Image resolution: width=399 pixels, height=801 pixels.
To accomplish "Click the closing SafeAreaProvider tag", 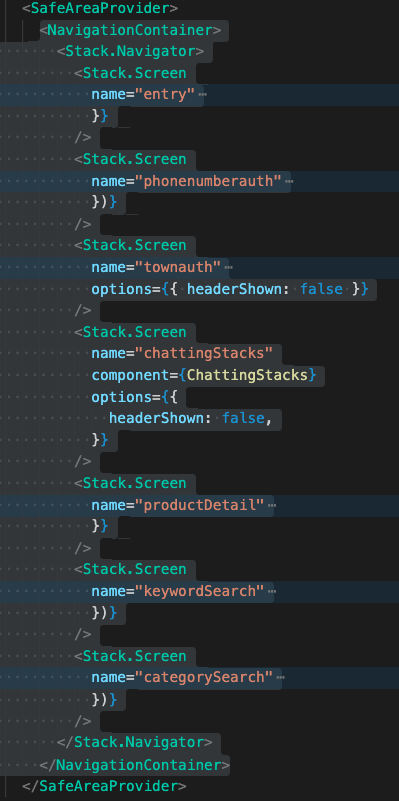I will (x=104, y=786).
